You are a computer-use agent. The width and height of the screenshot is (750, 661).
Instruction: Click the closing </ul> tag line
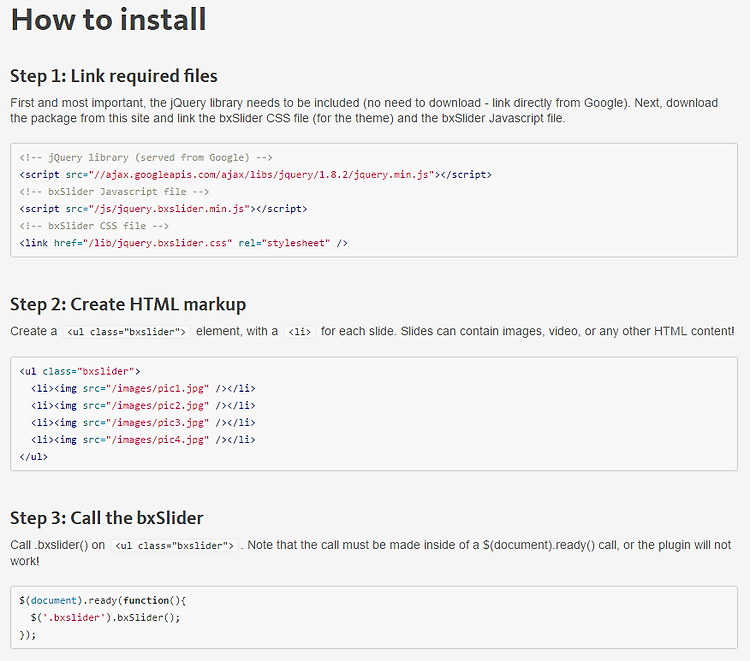pos(33,457)
